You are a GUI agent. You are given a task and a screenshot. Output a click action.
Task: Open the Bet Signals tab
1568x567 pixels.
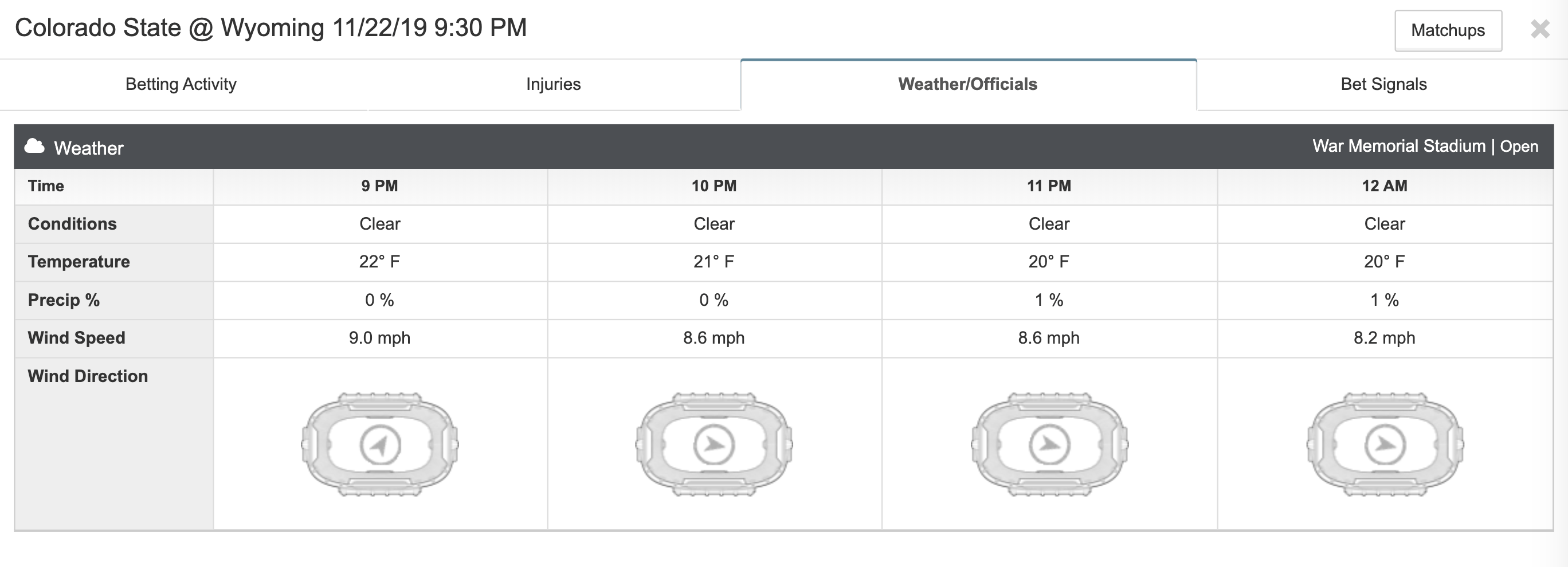1383,84
